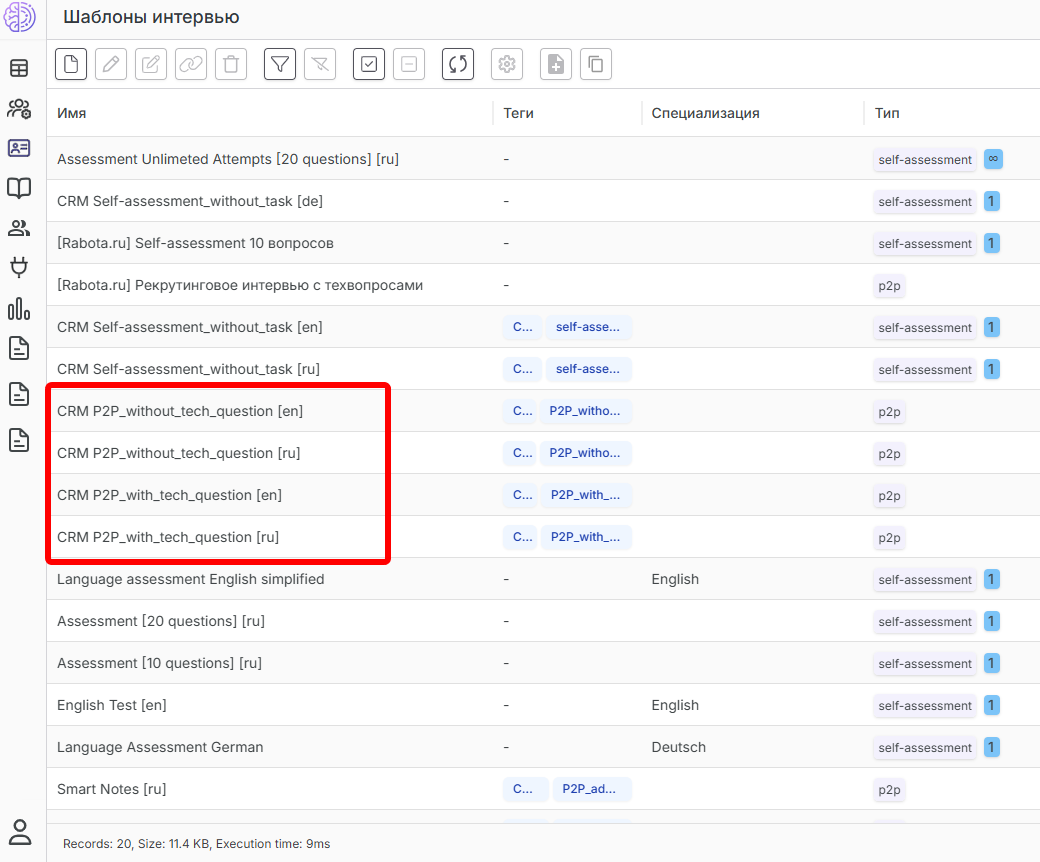Open the open book sidebar icon
The width and height of the screenshot is (1040, 862).
click(x=19, y=188)
